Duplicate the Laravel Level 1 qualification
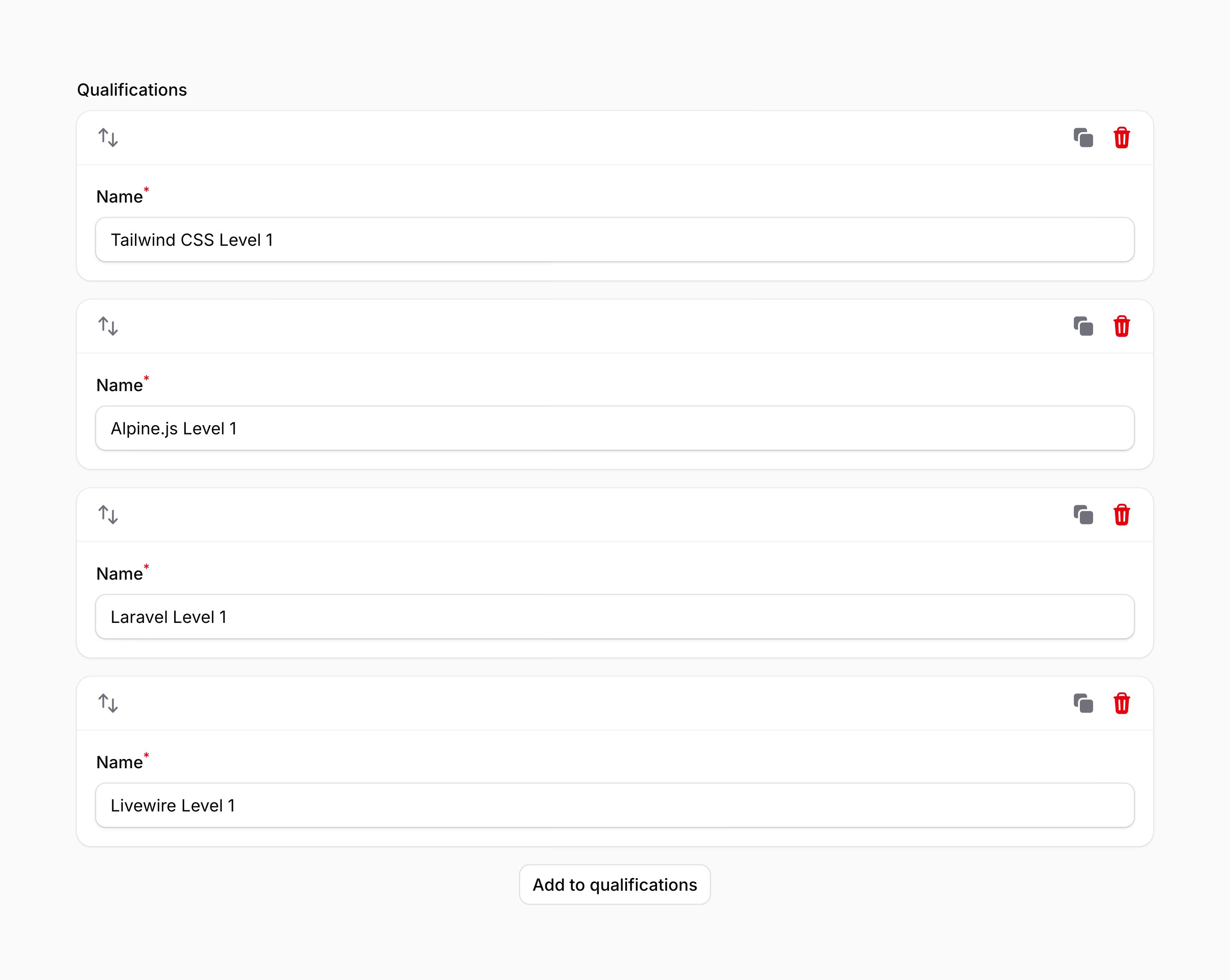The height and width of the screenshot is (980, 1230). pyautogui.click(x=1083, y=514)
